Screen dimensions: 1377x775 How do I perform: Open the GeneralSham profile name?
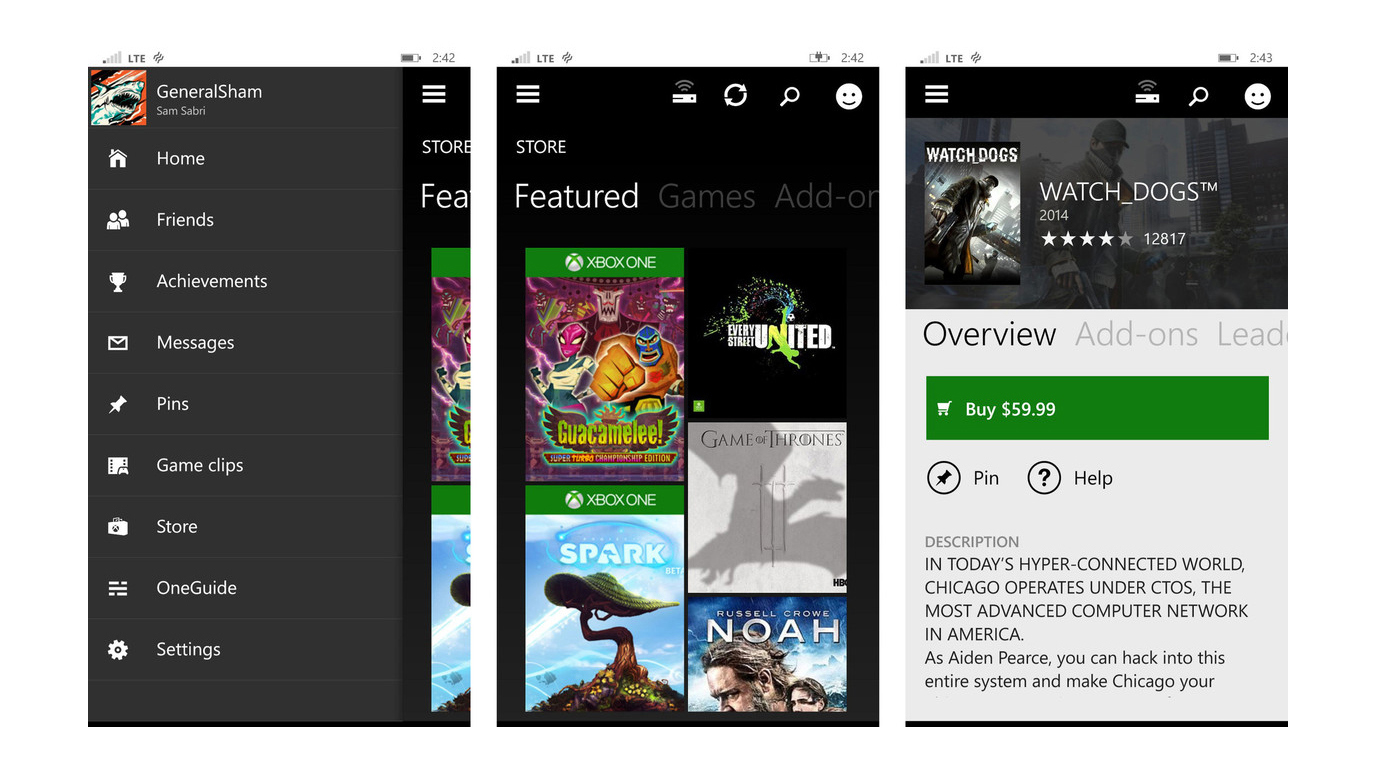209,91
